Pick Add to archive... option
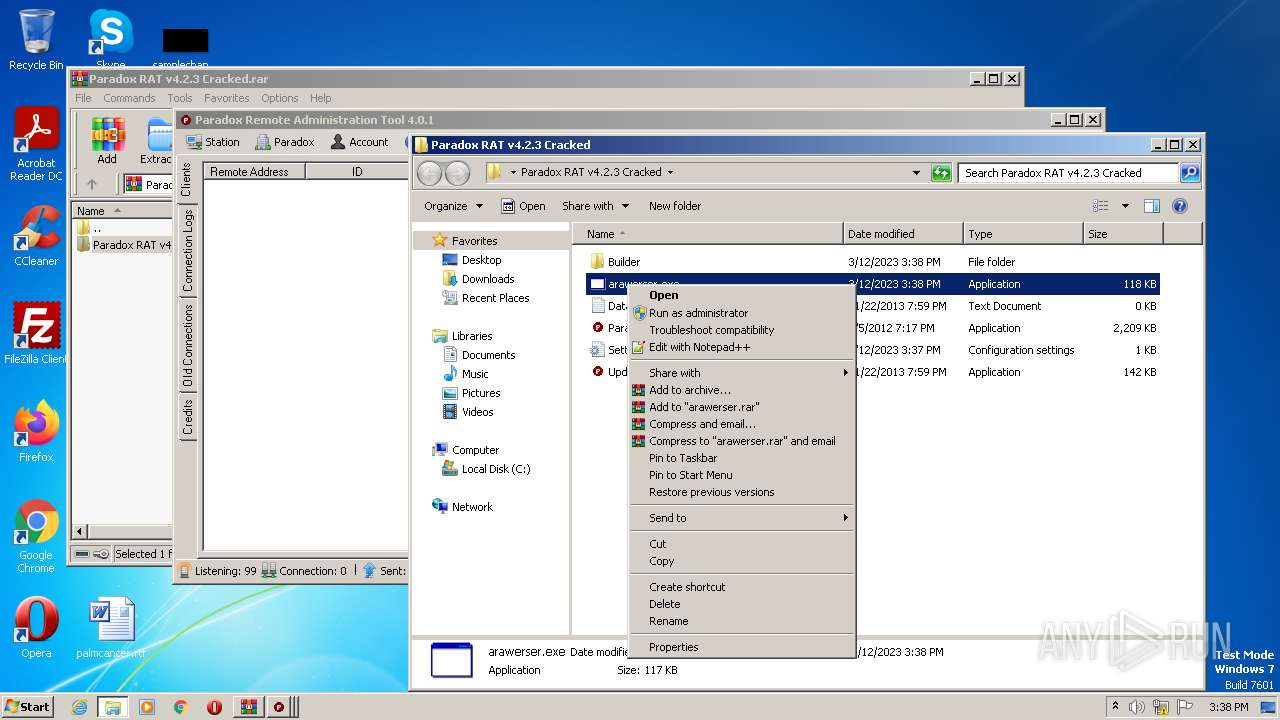 [741, 390]
